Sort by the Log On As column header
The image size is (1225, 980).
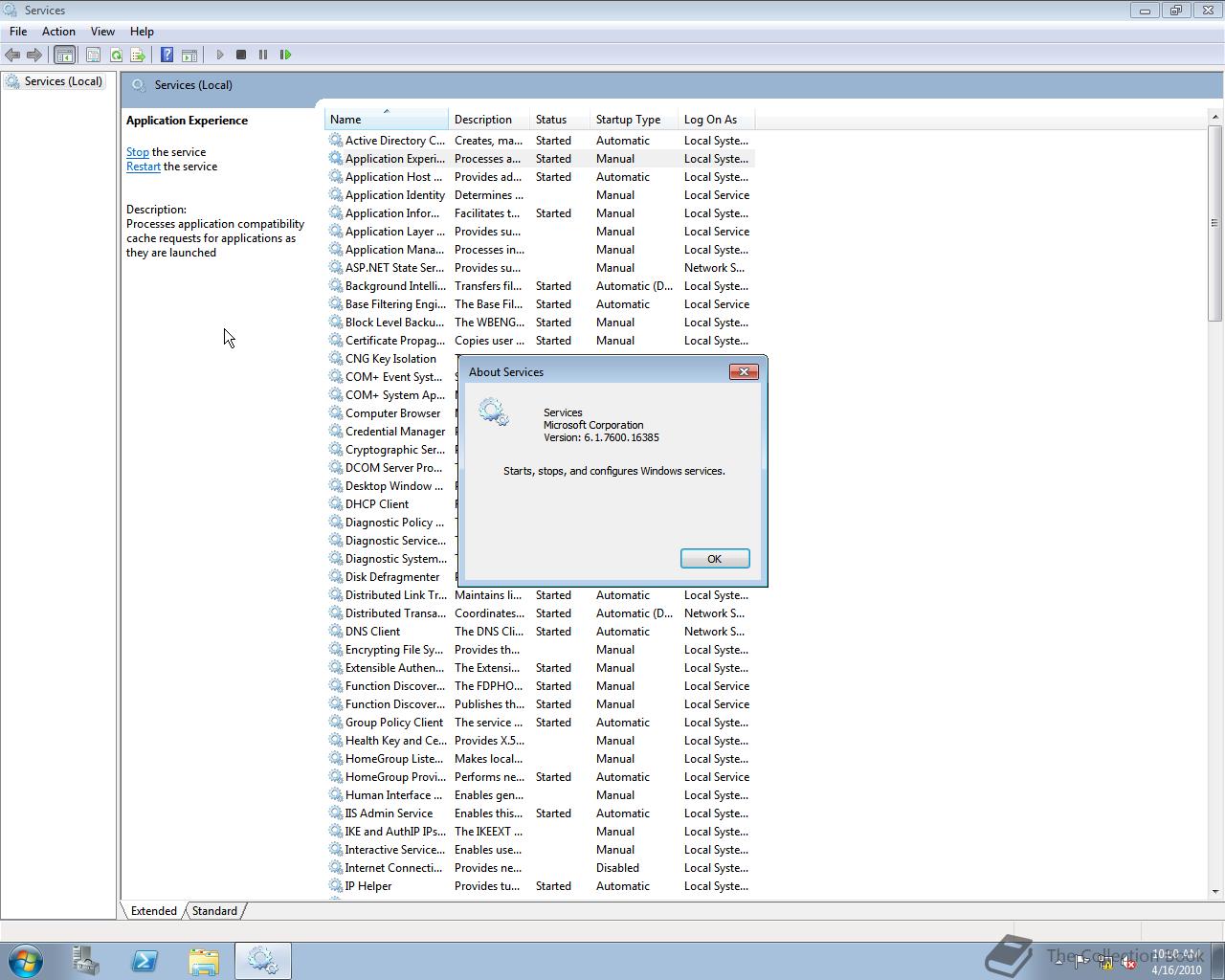pyautogui.click(x=717, y=120)
